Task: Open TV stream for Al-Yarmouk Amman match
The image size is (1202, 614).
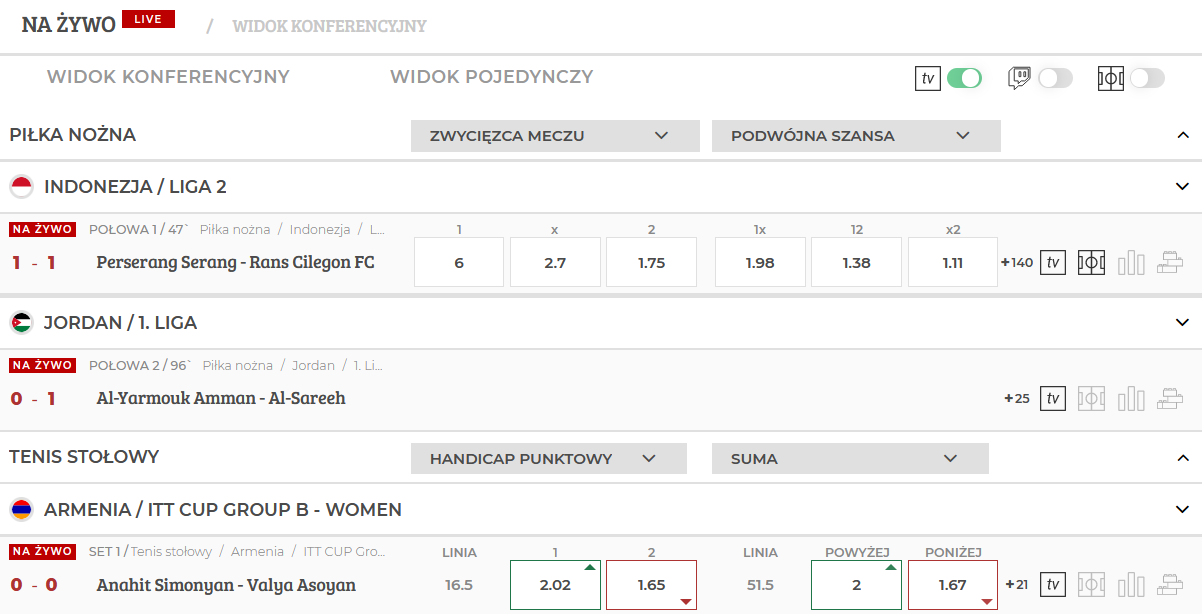Action: (x=1052, y=399)
